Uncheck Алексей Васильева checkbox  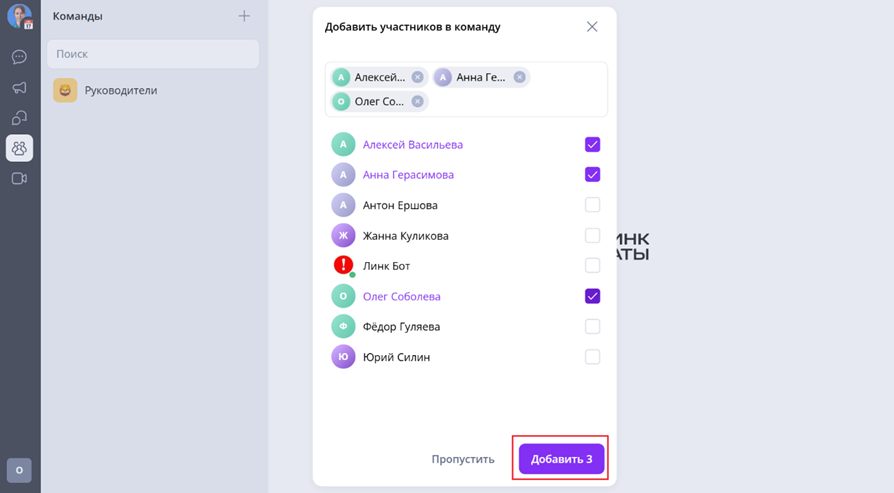pos(592,144)
